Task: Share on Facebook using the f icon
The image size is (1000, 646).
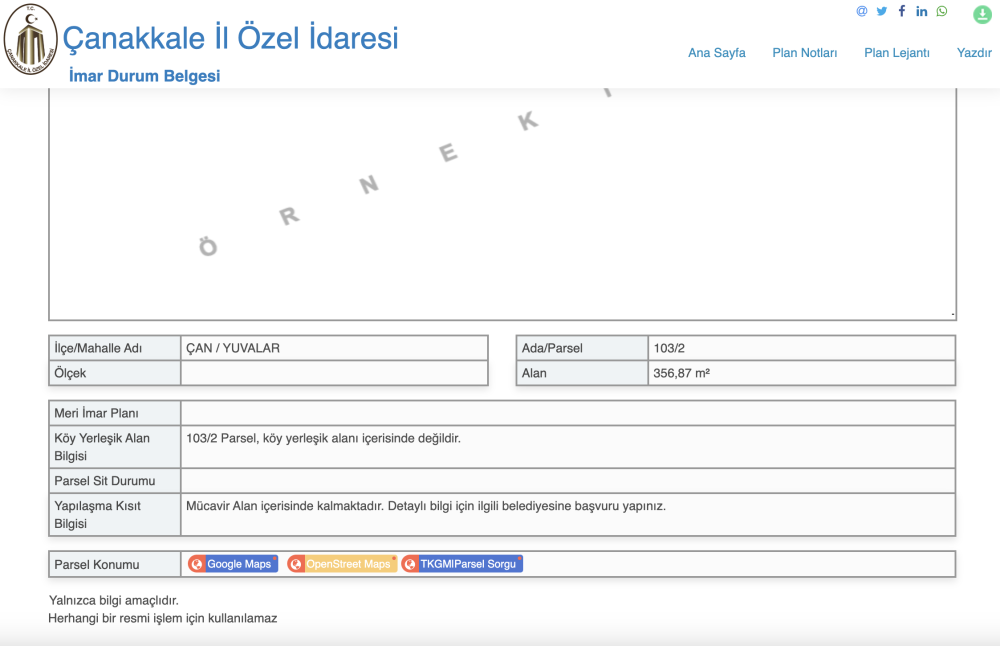Action: point(902,11)
